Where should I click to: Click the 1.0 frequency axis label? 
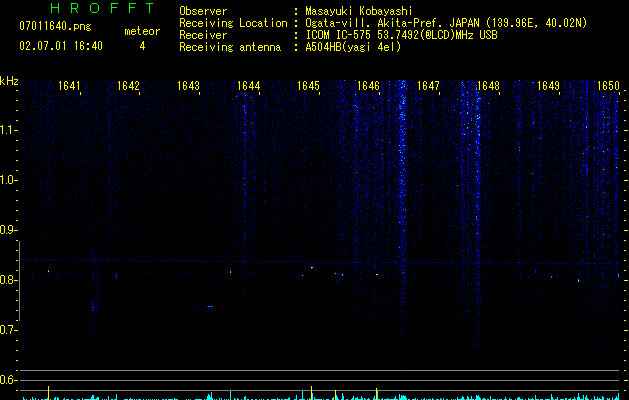[8, 180]
